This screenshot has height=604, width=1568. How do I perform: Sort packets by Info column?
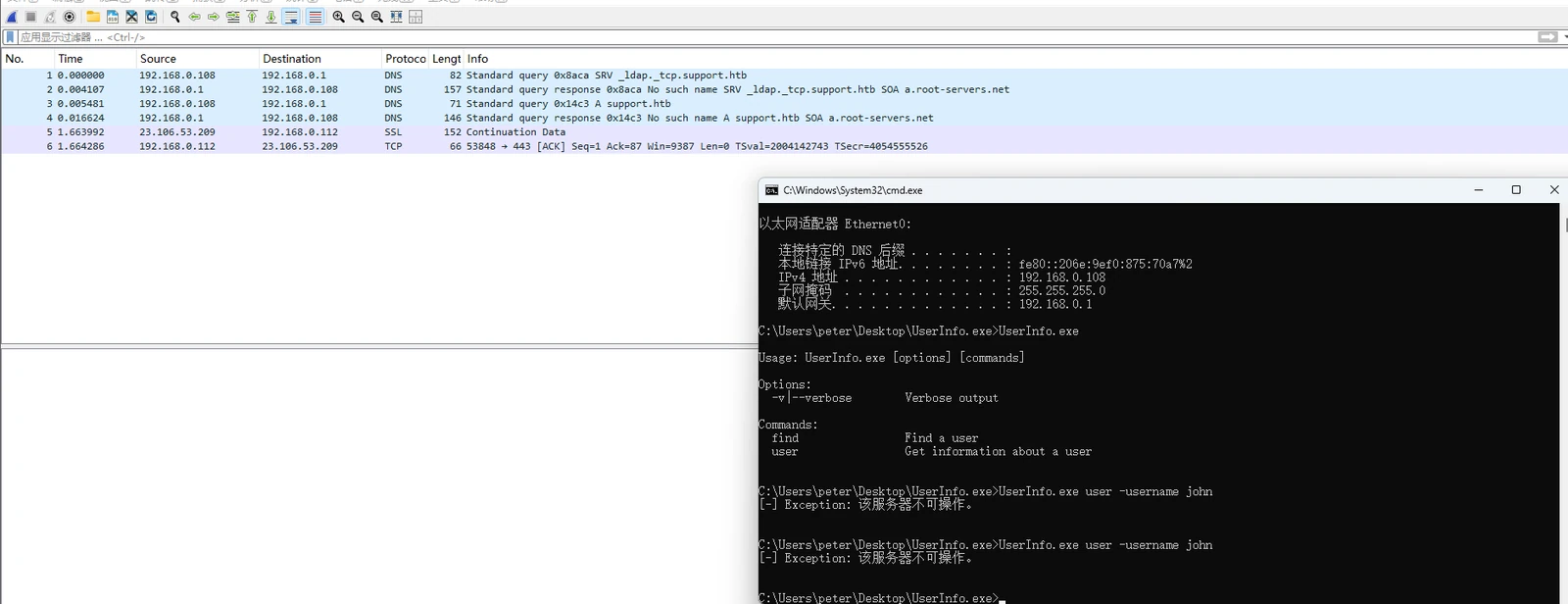[x=1015, y=59]
